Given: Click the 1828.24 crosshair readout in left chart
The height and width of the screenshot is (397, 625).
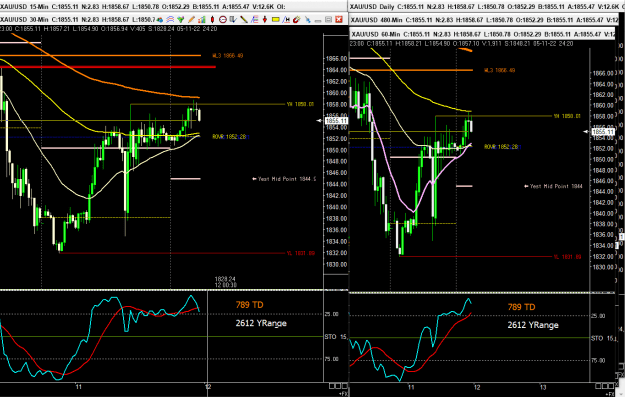Looking at the screenshot, I should [225, 279].
